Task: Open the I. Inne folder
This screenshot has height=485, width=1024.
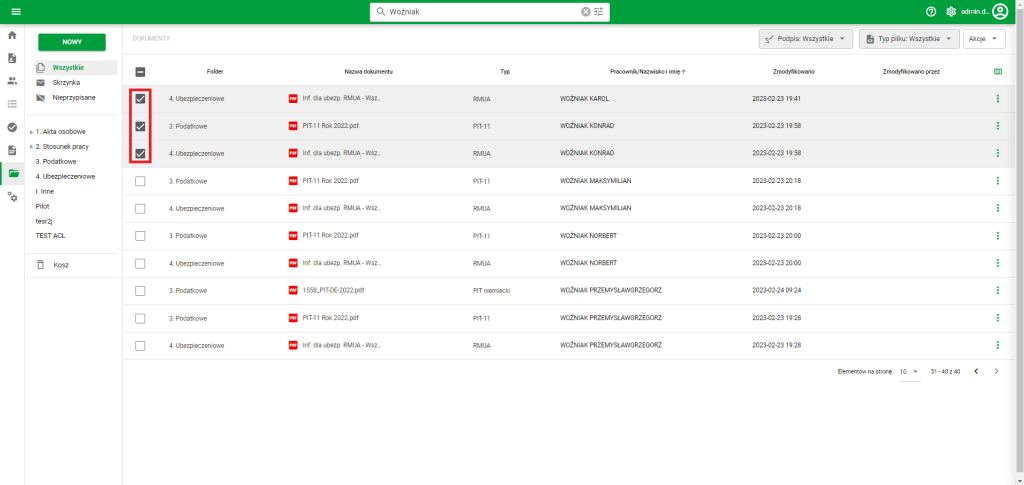Action: 44,191
